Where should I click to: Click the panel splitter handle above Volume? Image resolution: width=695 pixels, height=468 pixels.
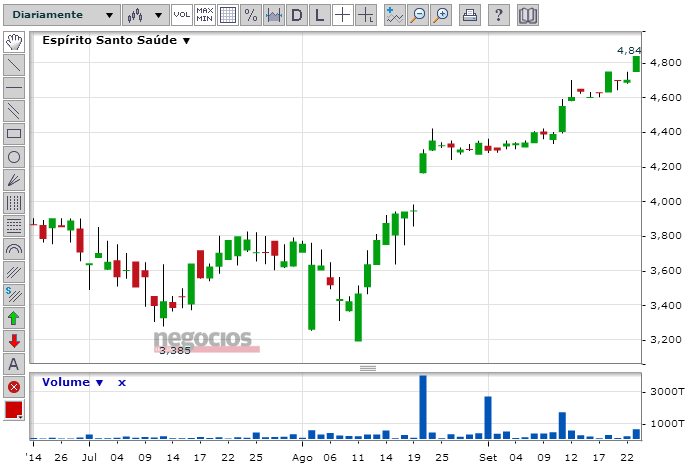368,368
